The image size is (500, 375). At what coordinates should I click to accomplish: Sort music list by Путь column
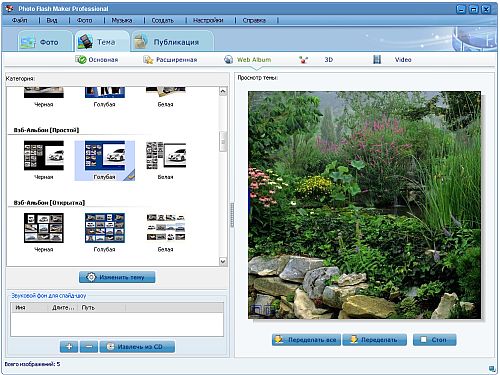coord(102,307)
